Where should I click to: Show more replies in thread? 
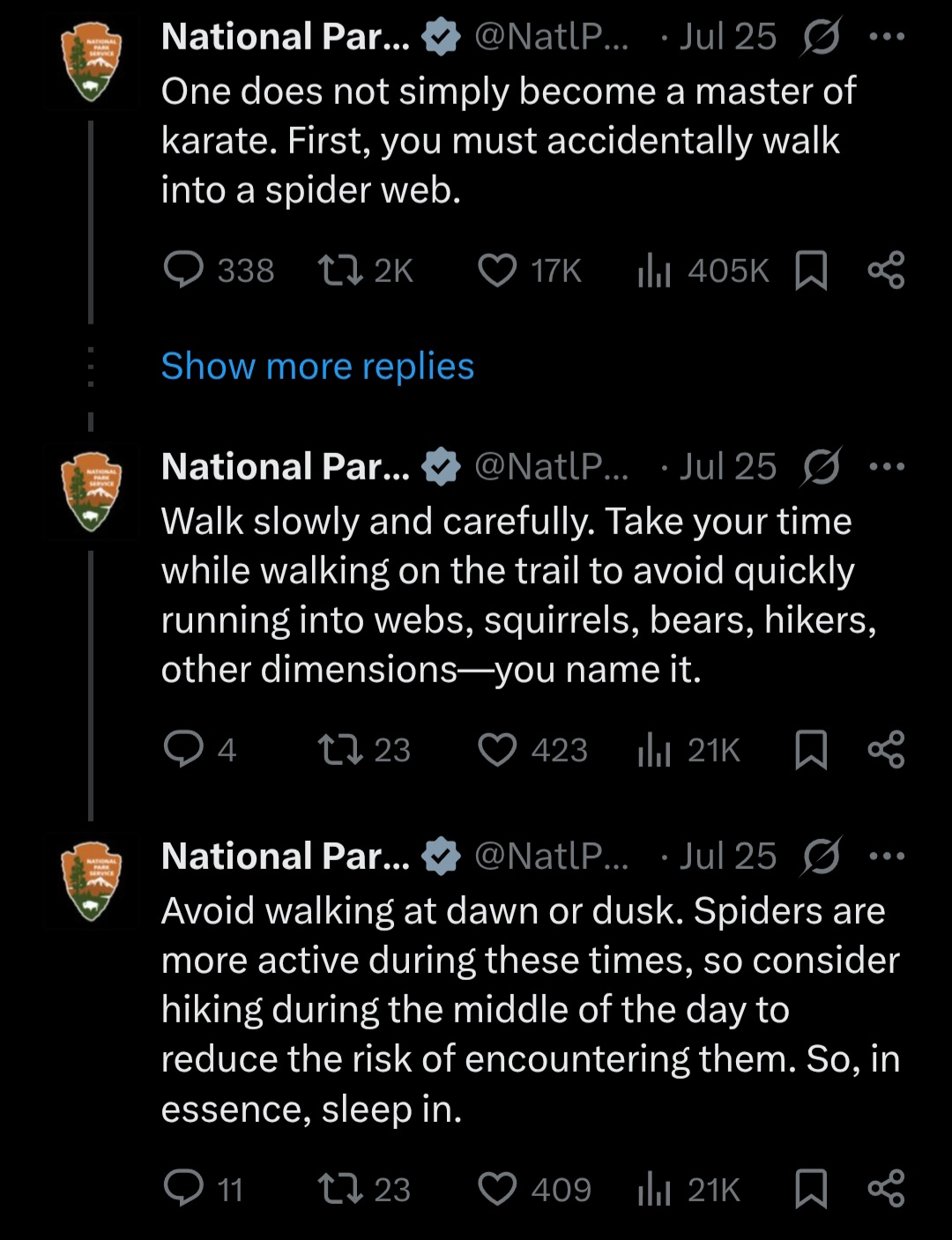[x=317, y=366]
